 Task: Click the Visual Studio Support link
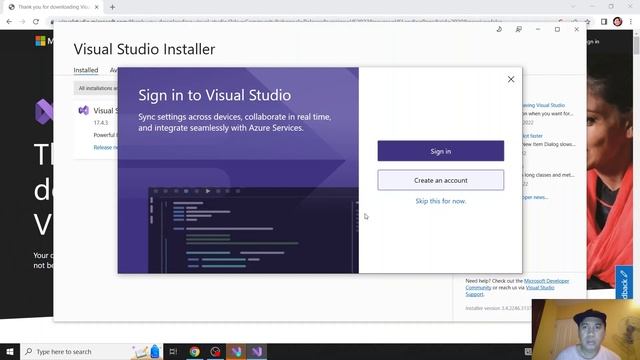coord(540,287)
